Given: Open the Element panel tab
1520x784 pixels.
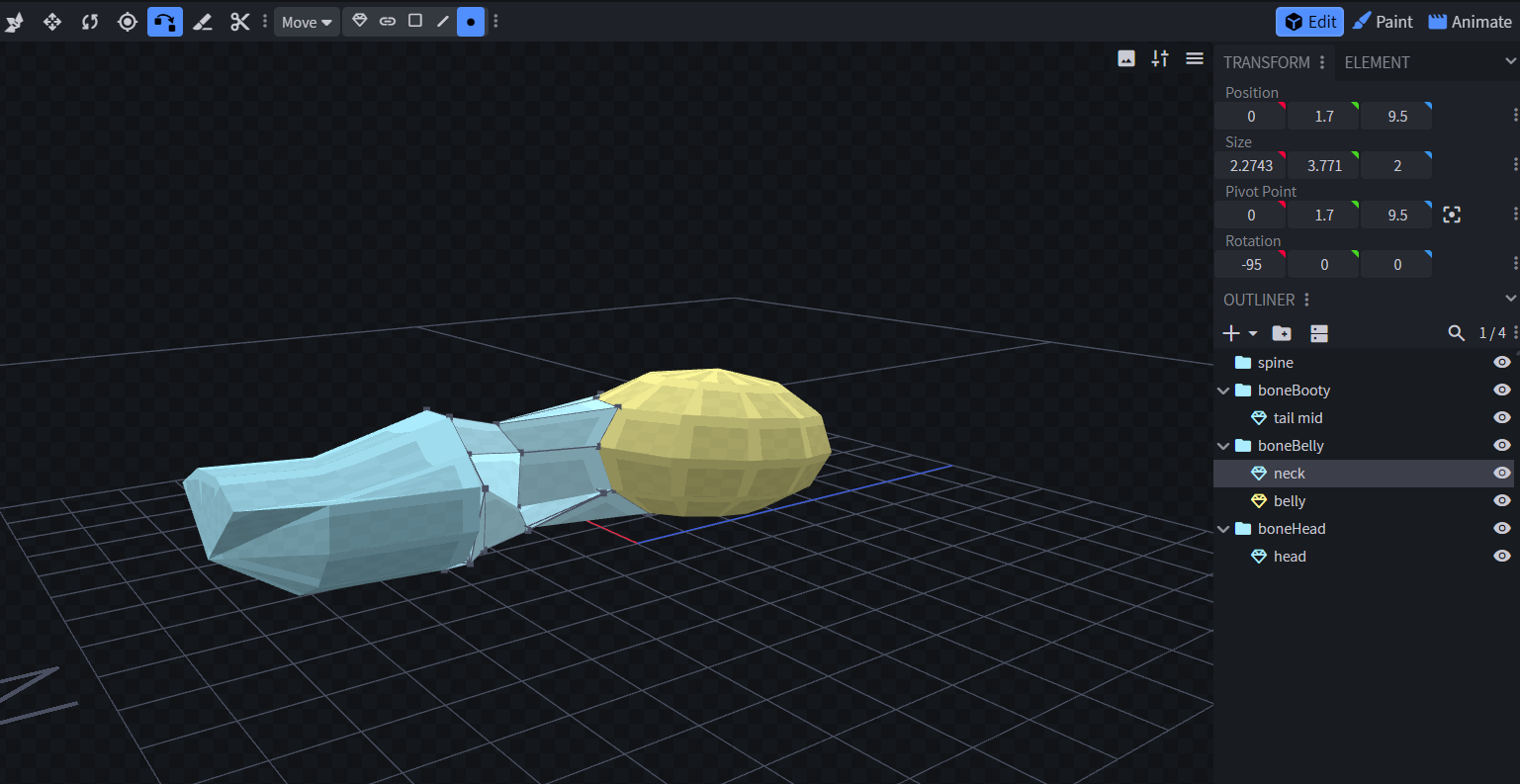Looking at the screenshot, I should point(1378,62).
